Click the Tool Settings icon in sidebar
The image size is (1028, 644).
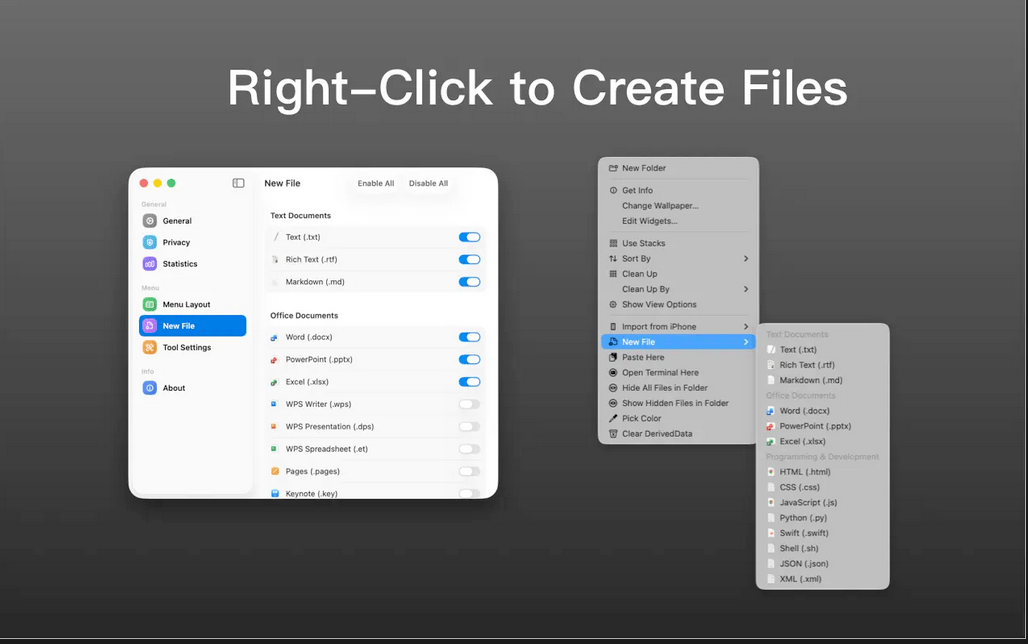click(x=149, y=348)
